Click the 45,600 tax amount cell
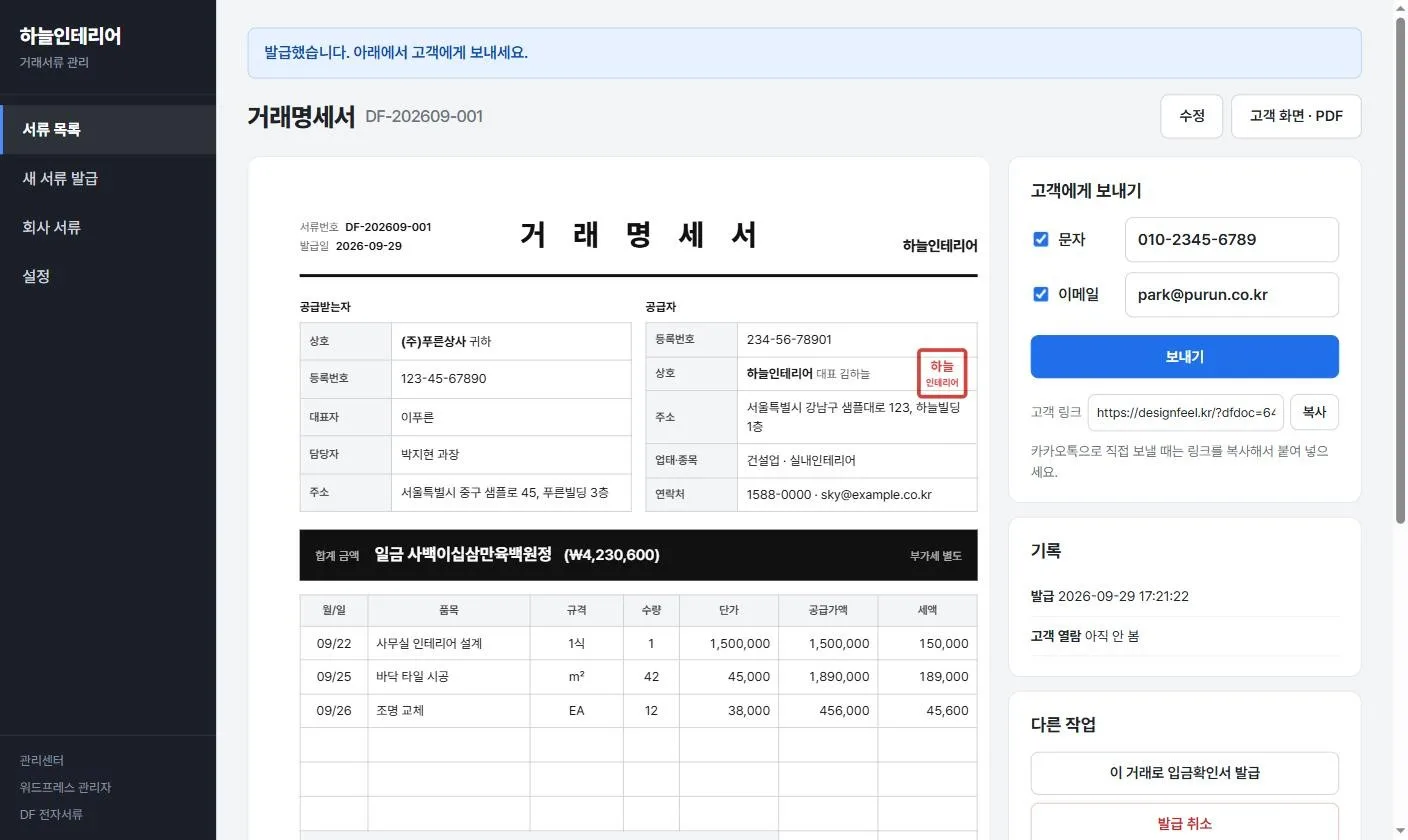The image size is (1408, 840). click(927, 711)
